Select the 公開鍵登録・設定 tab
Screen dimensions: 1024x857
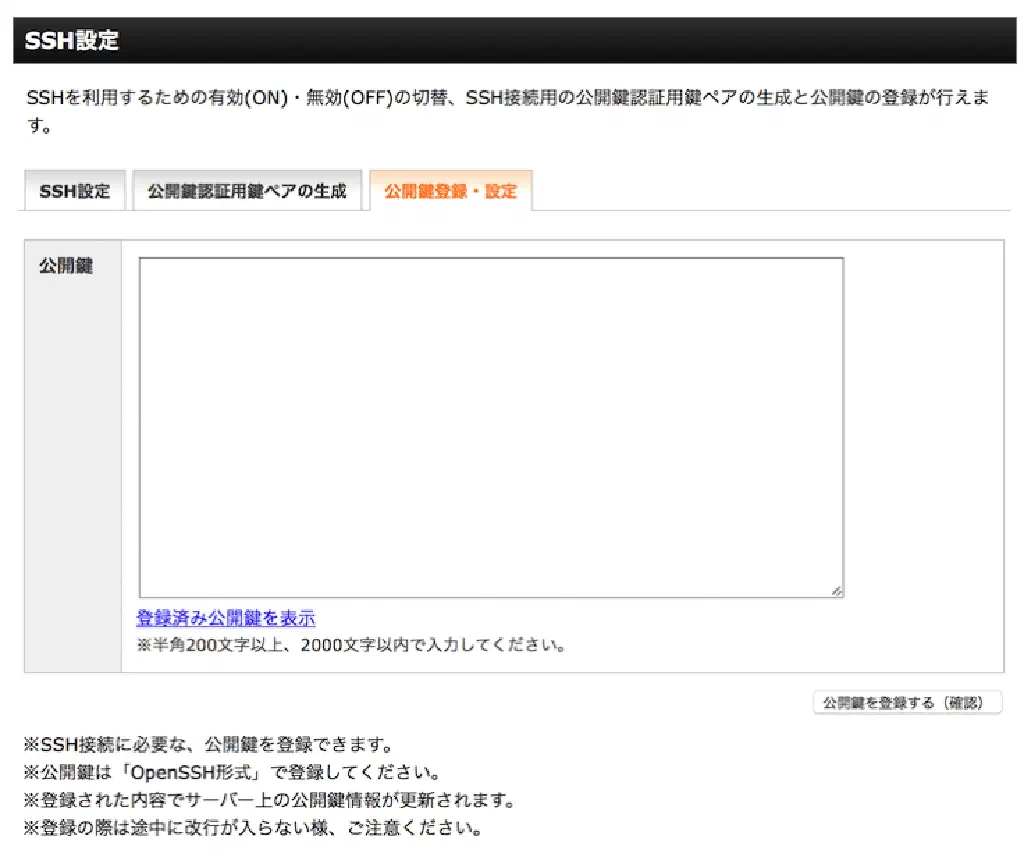coord(450,191)
